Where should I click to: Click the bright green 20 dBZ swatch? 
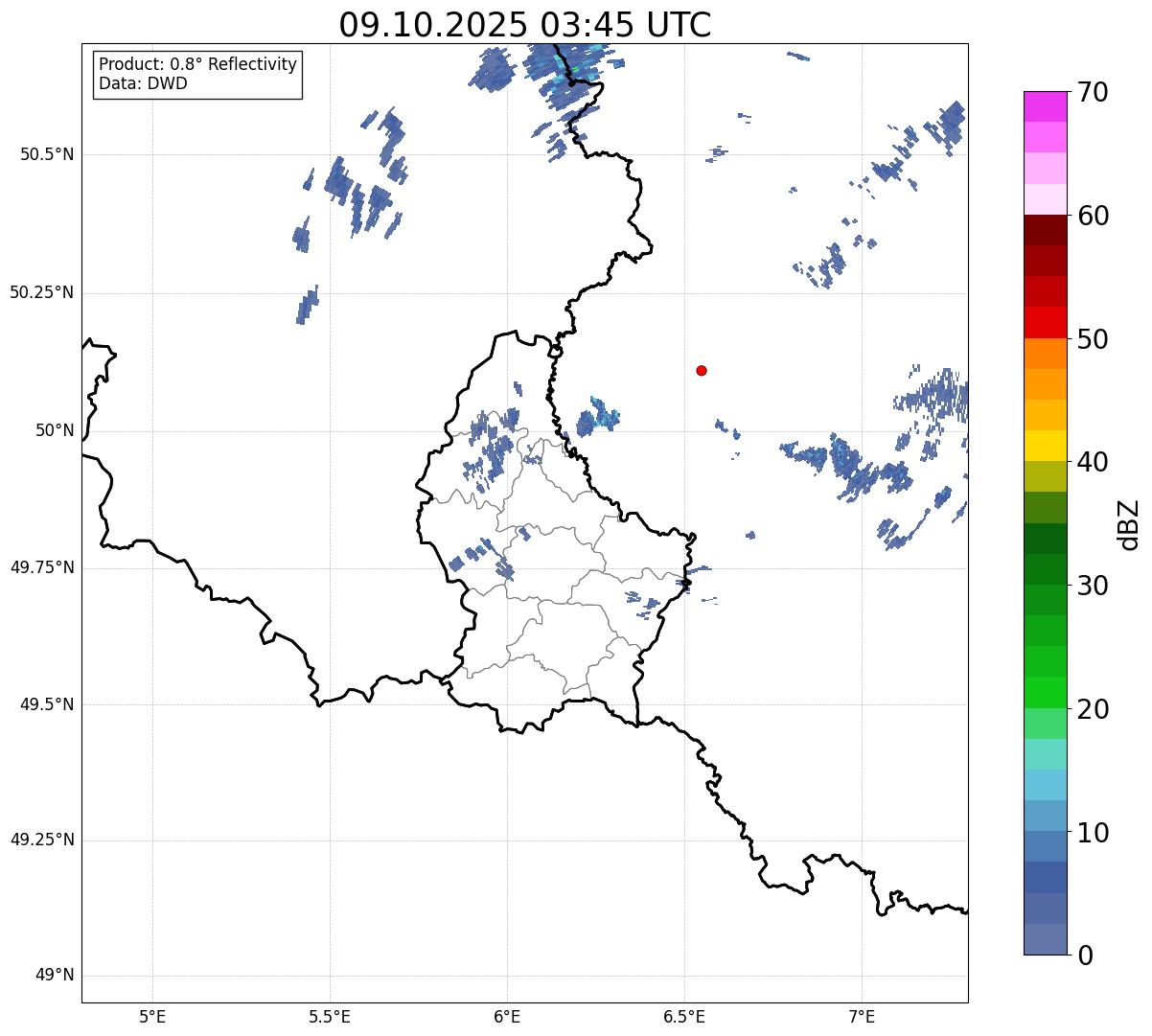pyautogui.click(x=1045, y=693)
